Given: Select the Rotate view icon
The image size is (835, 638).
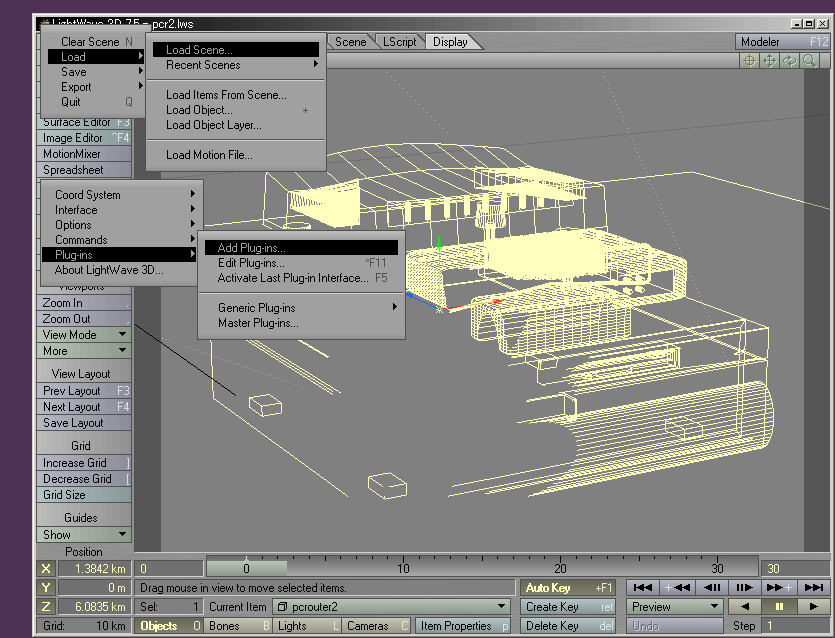Looking at the screenshot, I should (789, 60).
